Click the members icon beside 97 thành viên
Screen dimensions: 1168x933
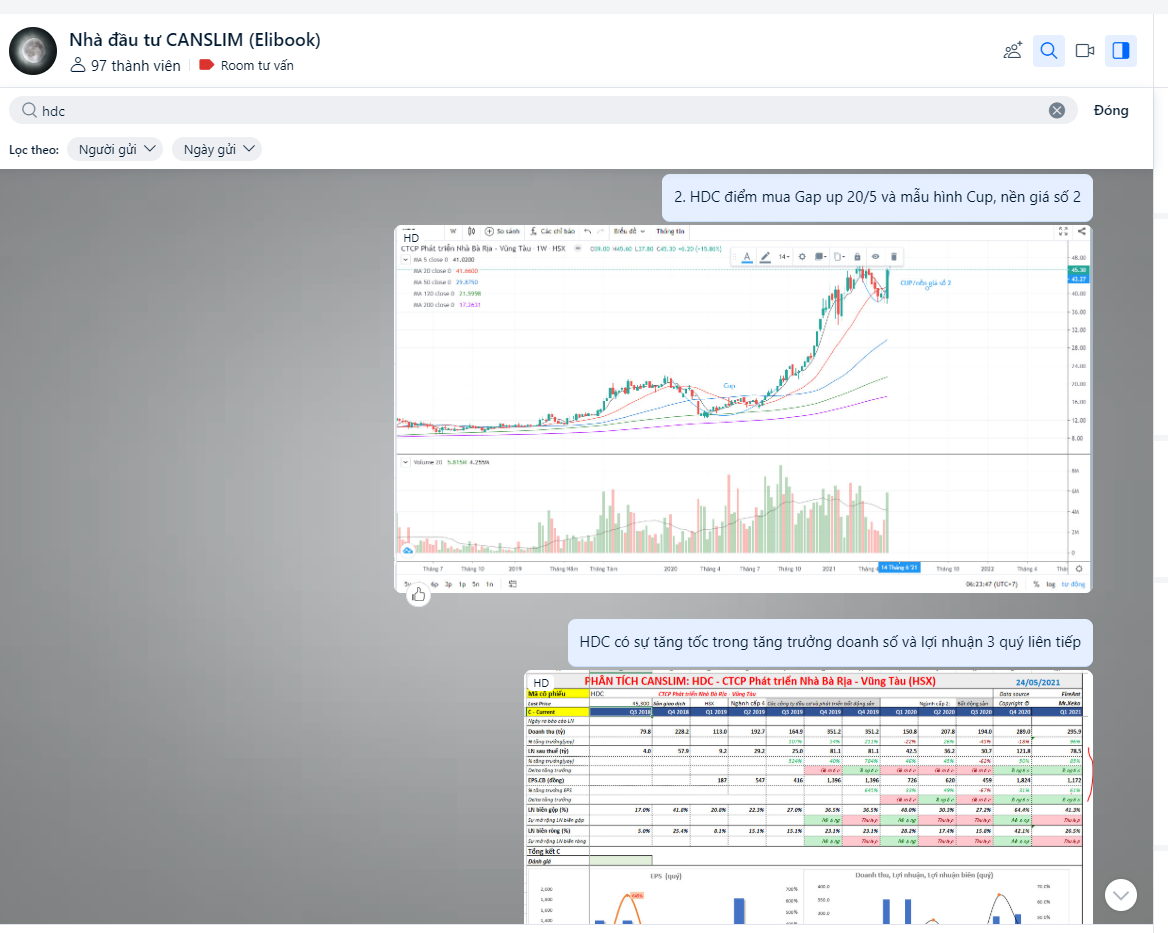(78, 65)
